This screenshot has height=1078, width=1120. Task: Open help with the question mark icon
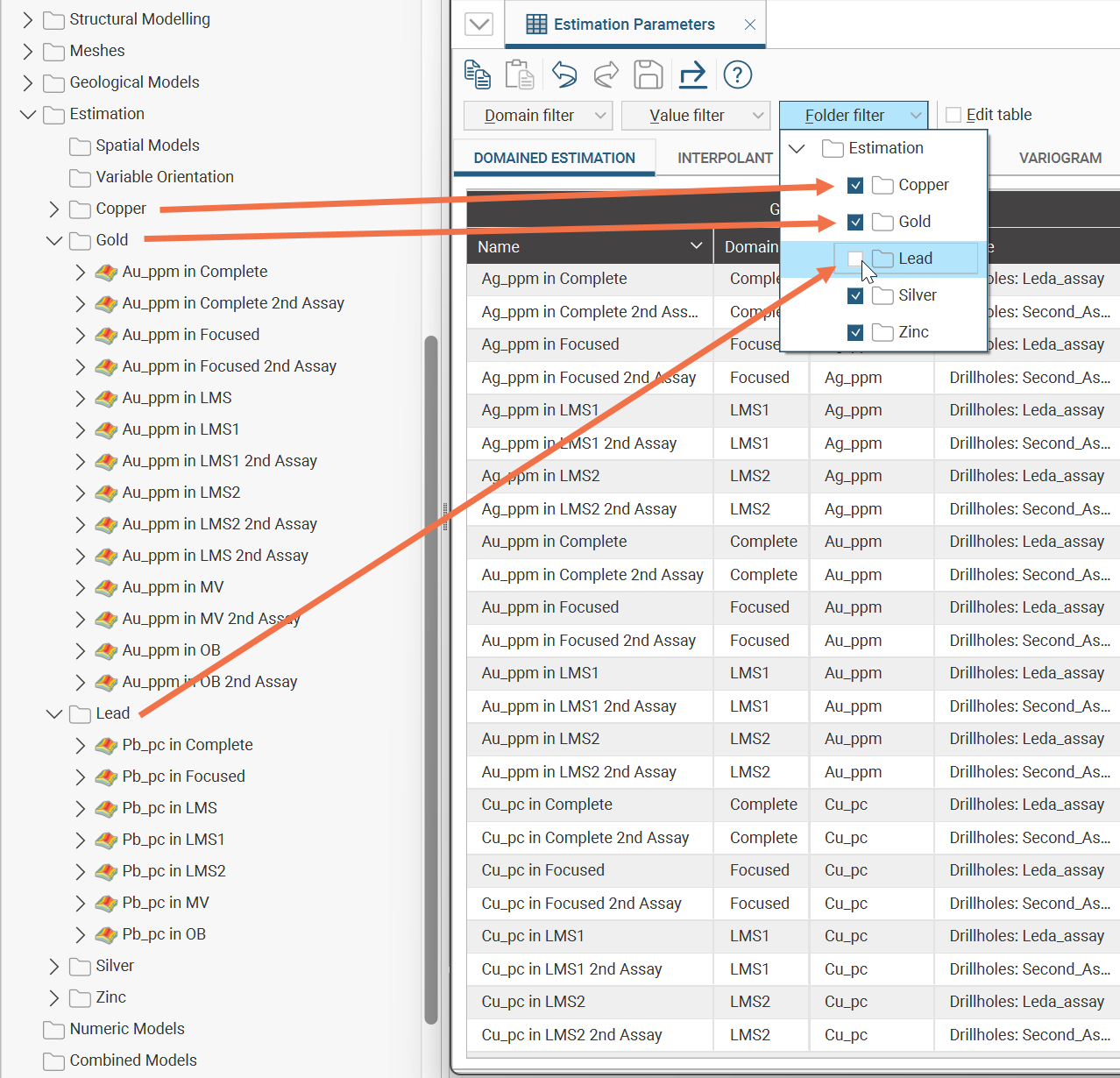tap(738, 75)
